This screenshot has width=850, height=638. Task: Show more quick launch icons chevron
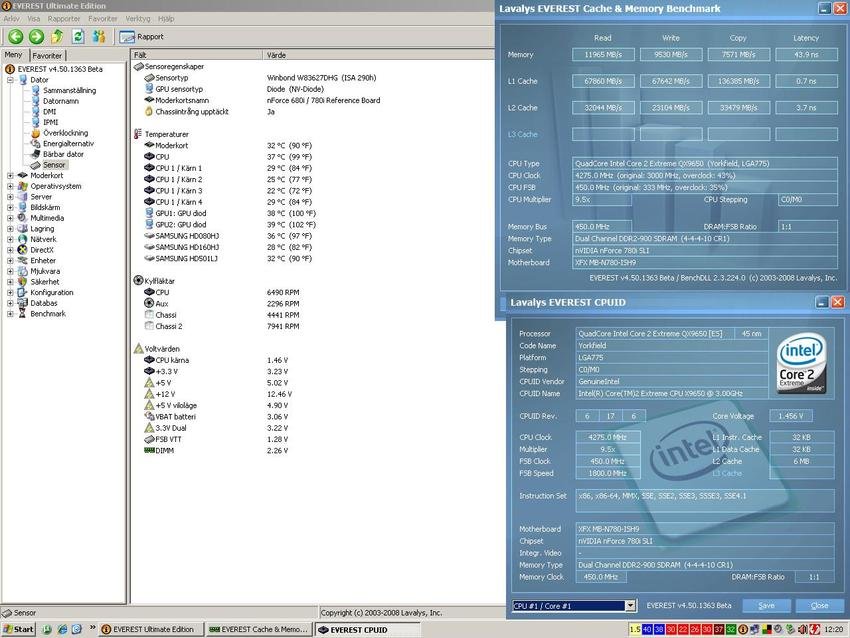pos(92,628)
